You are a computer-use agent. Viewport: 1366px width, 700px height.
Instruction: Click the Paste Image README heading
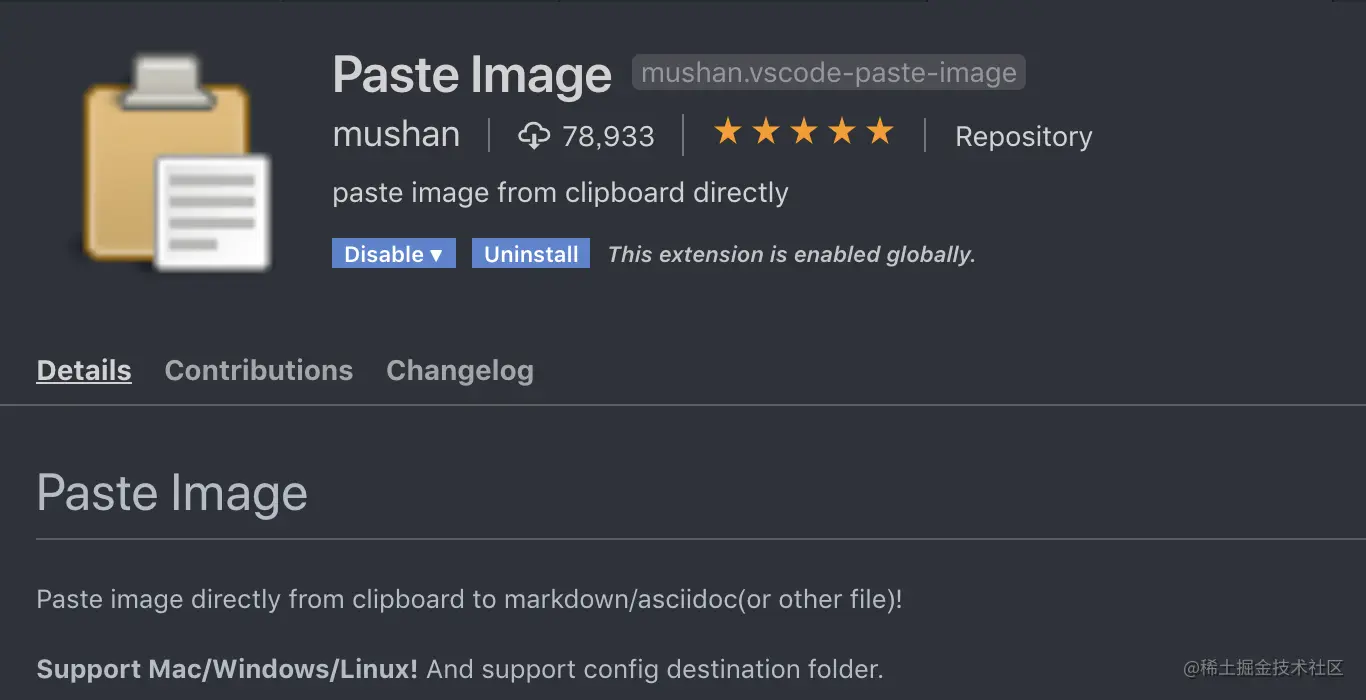coord(172,493)
